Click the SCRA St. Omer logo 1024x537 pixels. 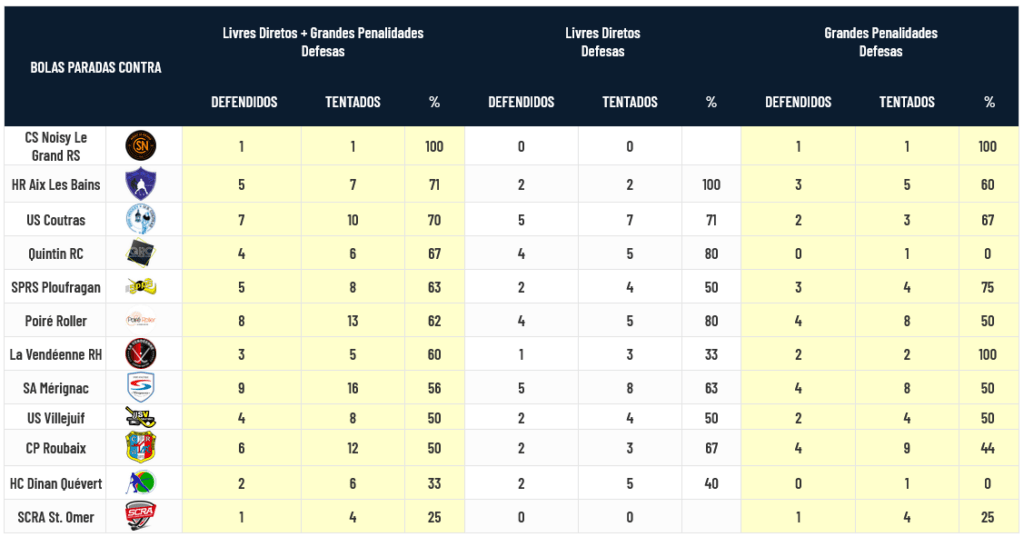tap(140, 516)
